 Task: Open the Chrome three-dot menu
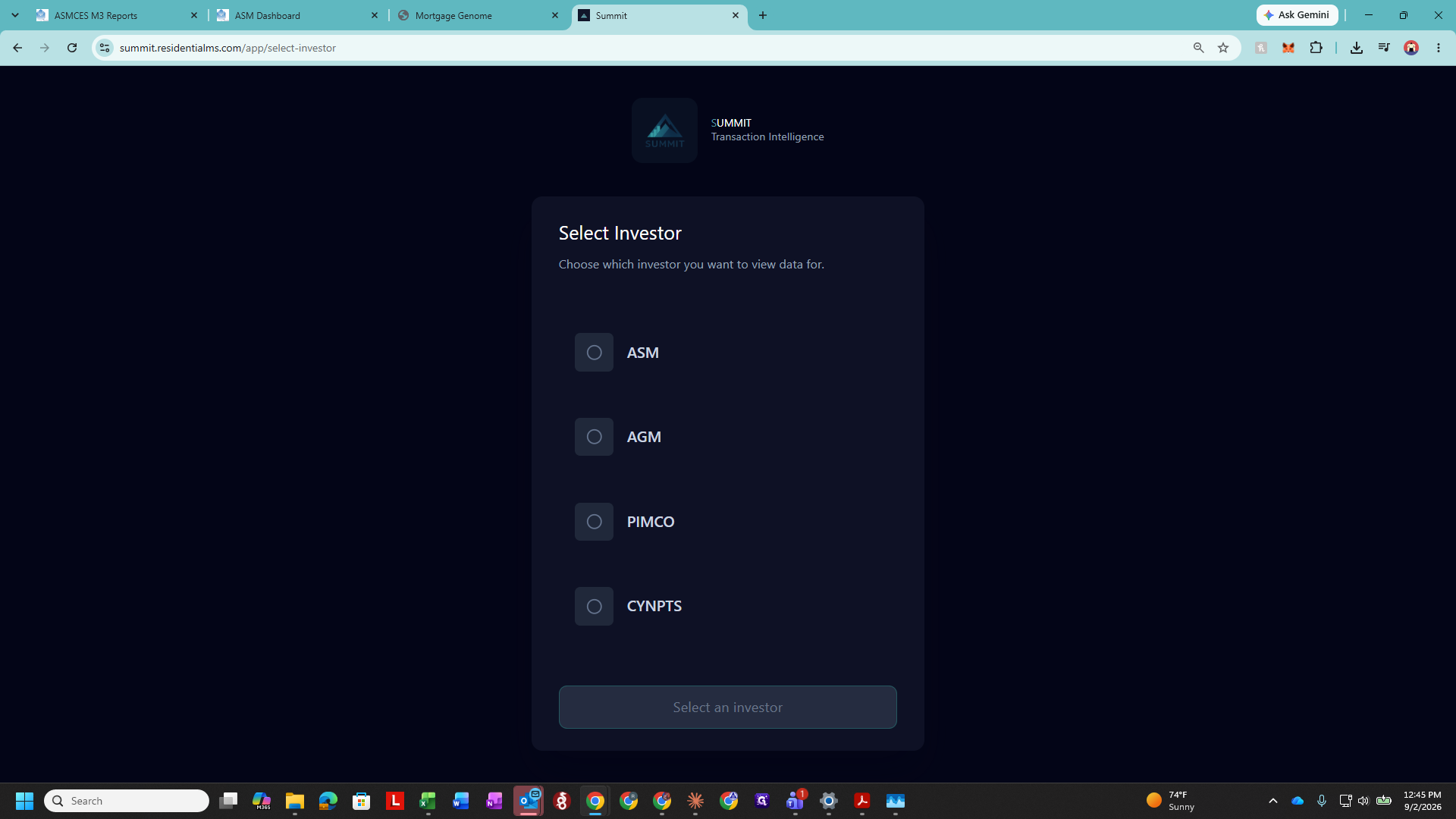pos(1439,48)
